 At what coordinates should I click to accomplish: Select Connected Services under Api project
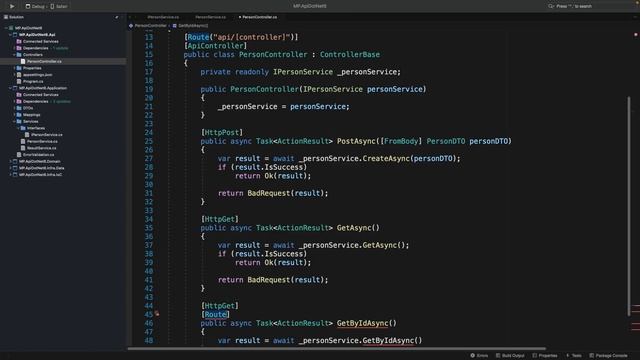(x=40, y=41)
